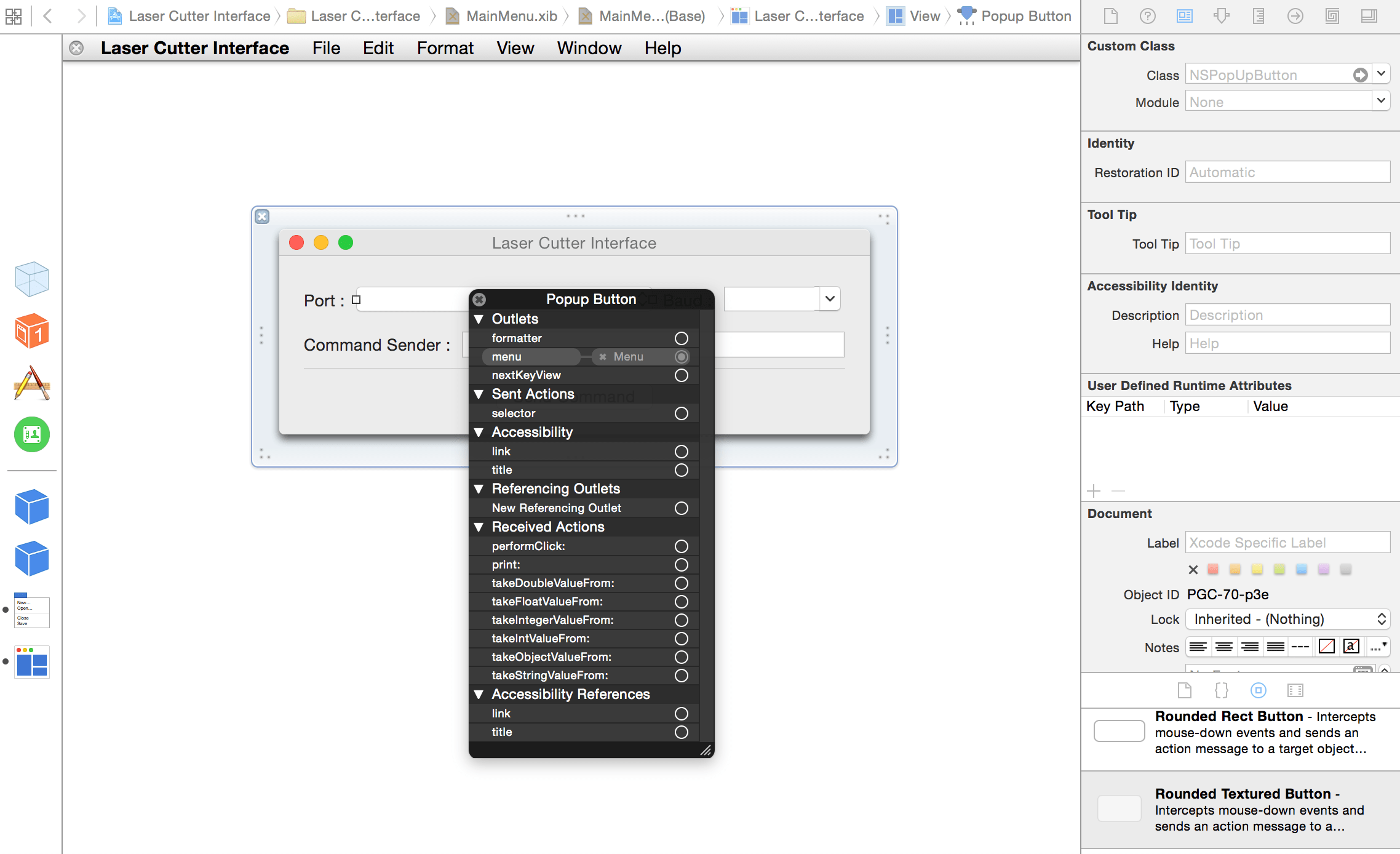Collapse the Outlets section triangle
The image size is (1400, 854).
[x=479, y=319]
